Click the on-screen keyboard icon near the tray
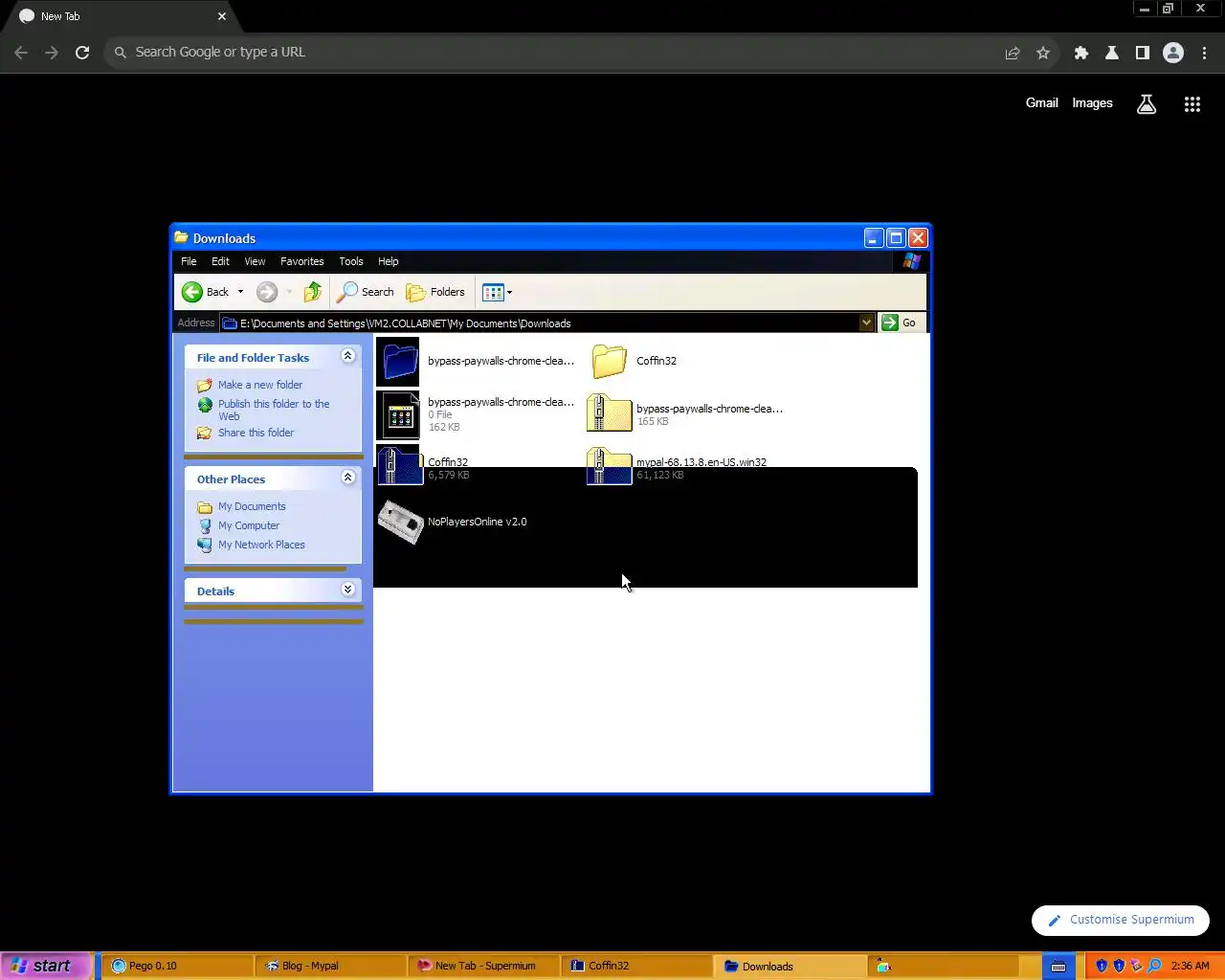Viewport: 1225px width, 980px height. [1058, 966]
